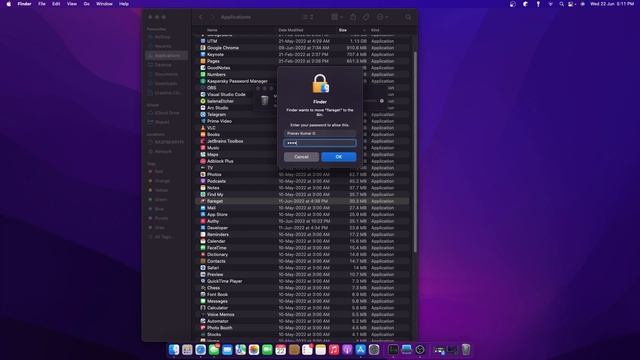Image resolution: width=640 pixels, height=360 pixels.
Task: Open the Apple menu
Action: click(x=9, y=4)
